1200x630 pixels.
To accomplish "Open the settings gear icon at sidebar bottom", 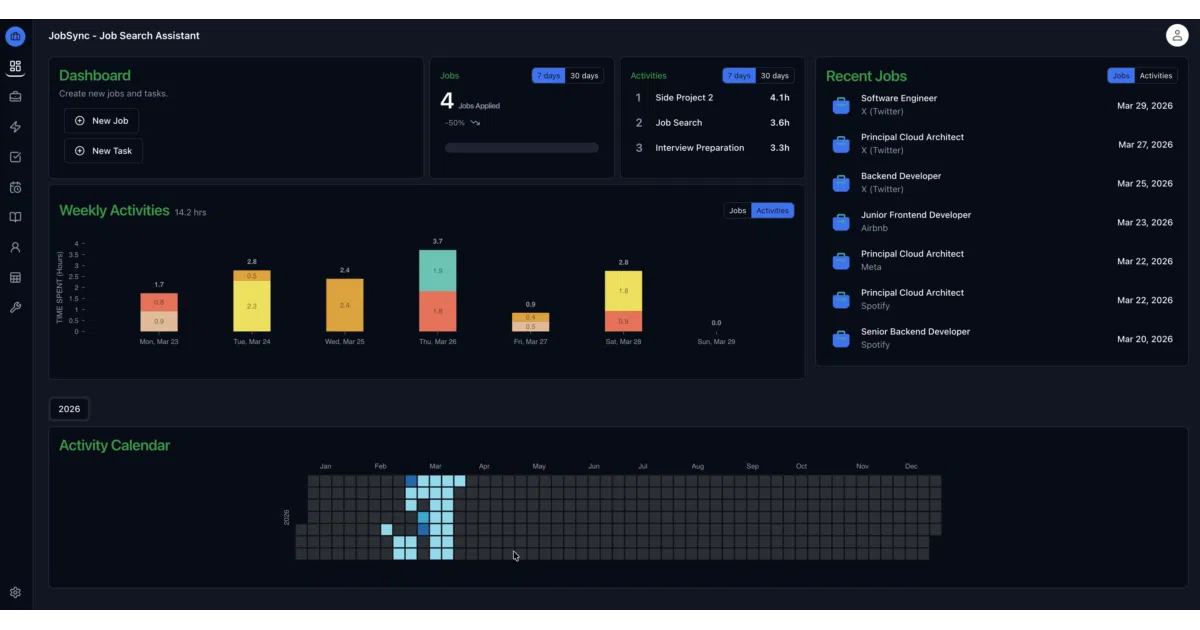I will pos(15,592).
